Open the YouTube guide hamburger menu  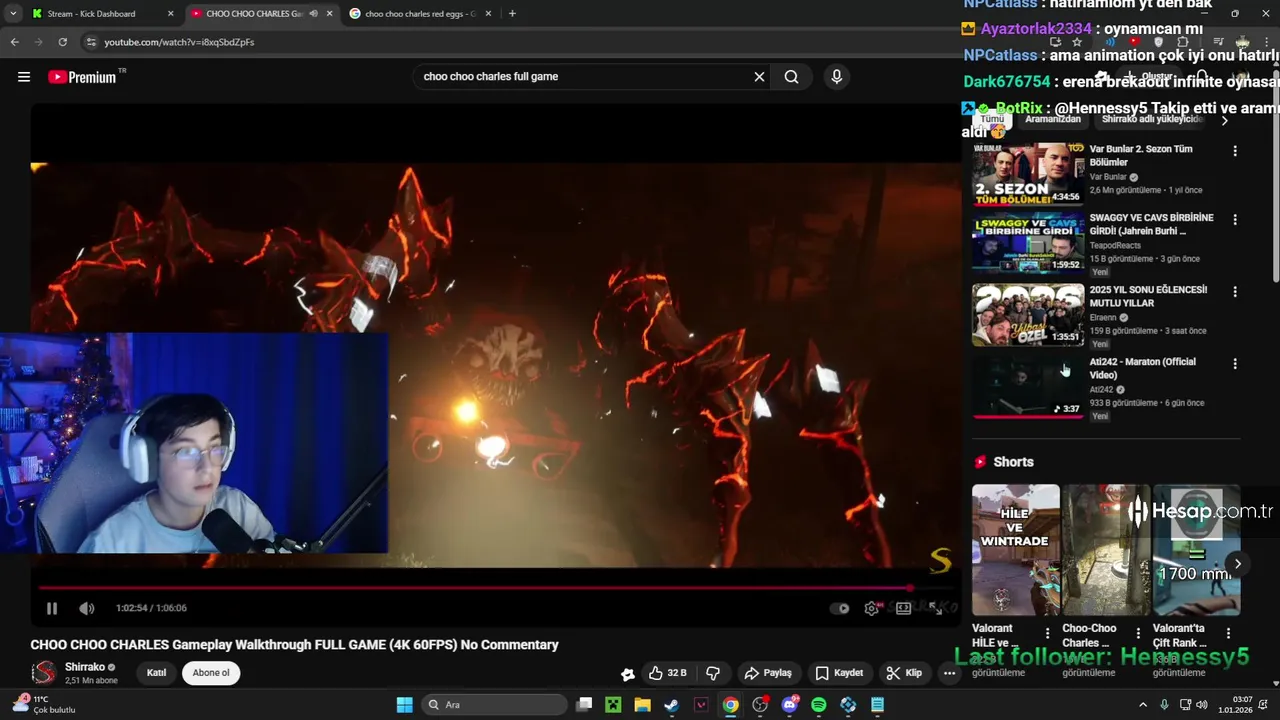[x=24, y=77]
